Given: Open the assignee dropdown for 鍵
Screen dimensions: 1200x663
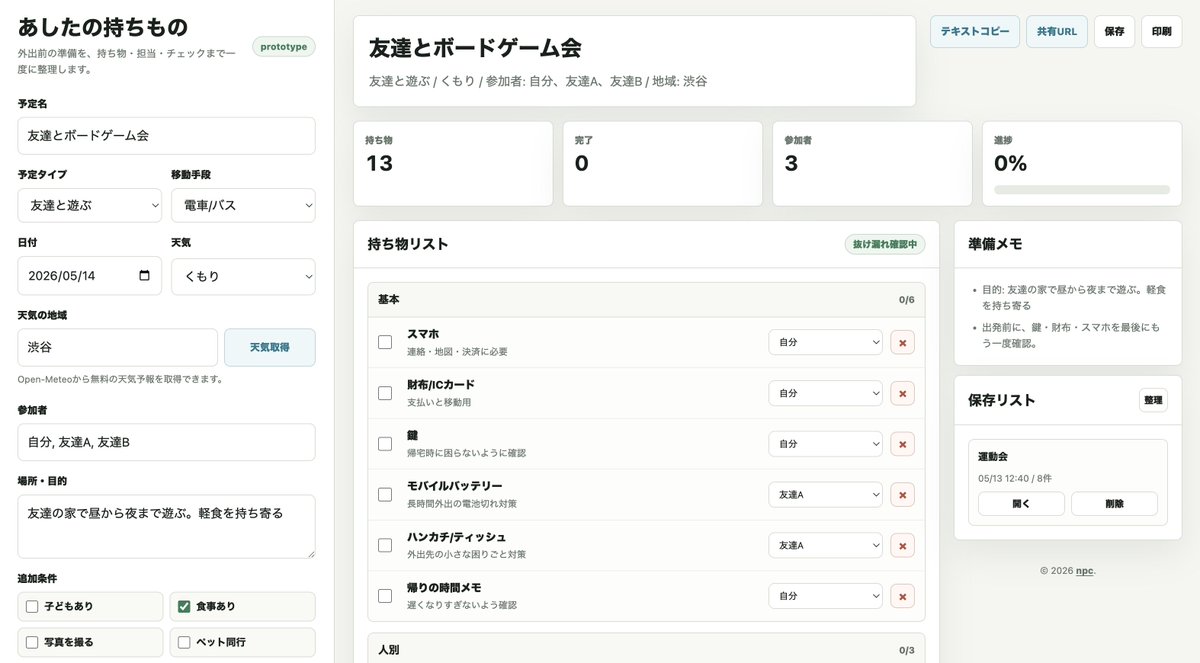Looking at the screenshot, I should (x=825, y=444).
